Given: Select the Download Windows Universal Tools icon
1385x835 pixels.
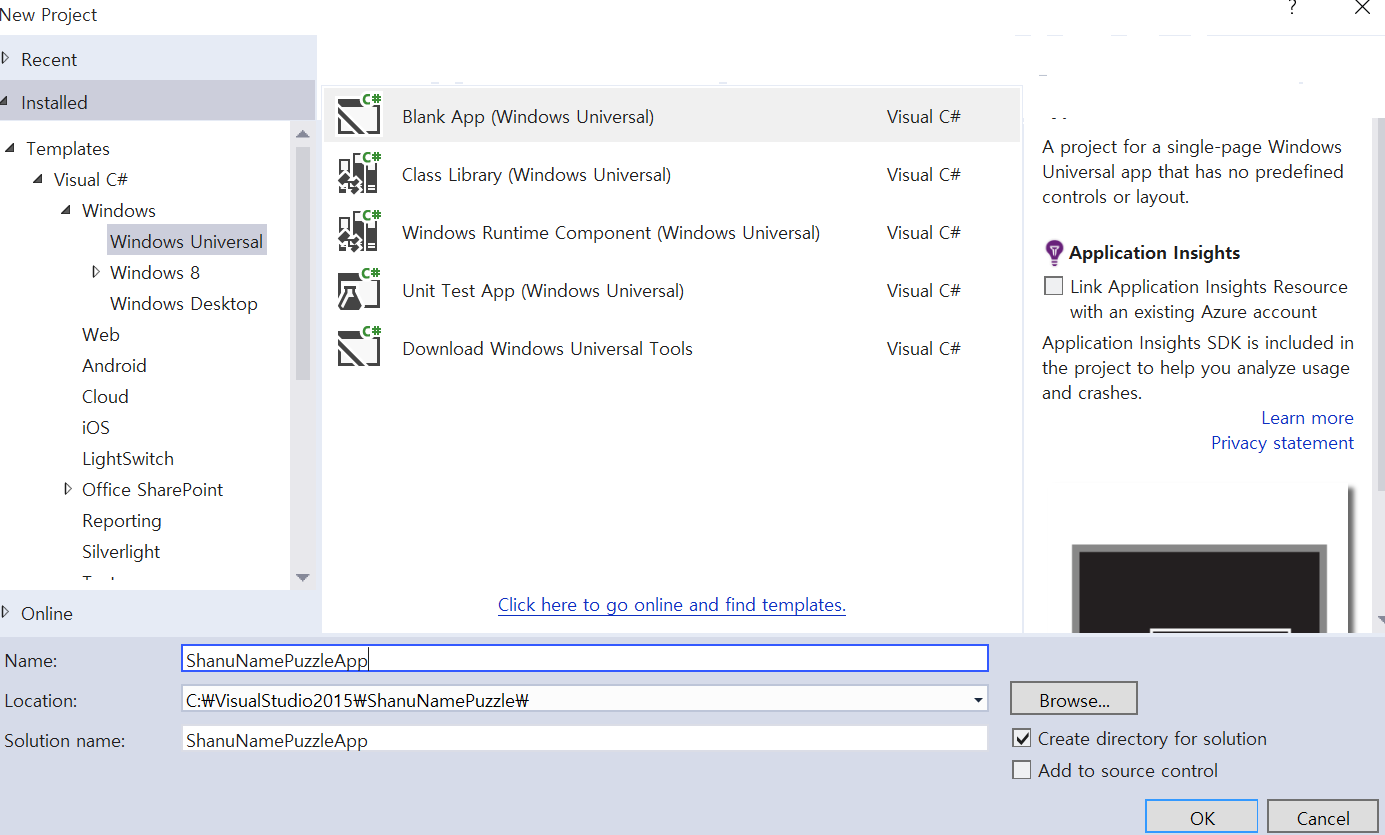Looking at the screenshot, I should coord(359,346).
